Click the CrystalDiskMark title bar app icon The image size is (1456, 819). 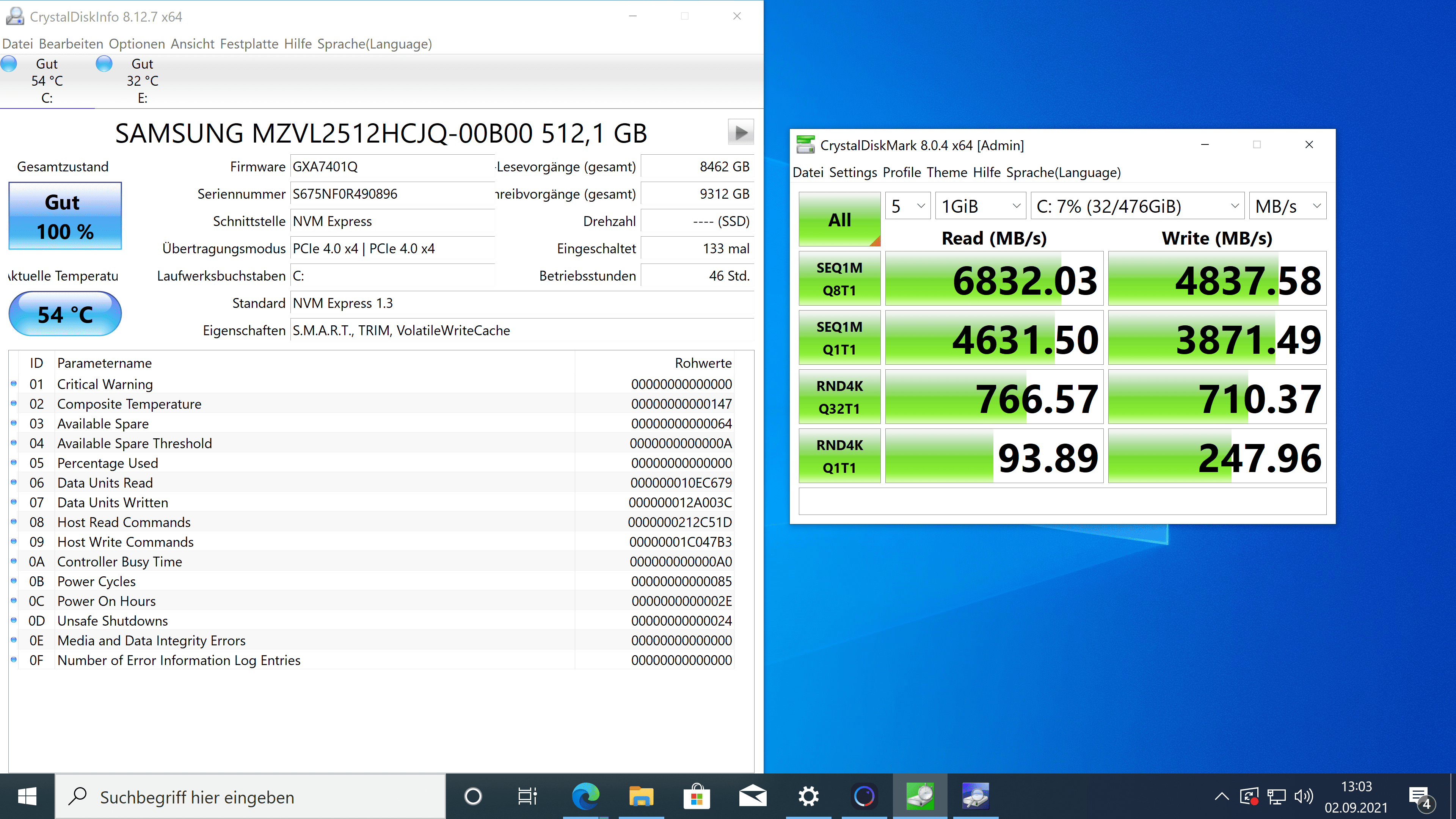point(805,145)
